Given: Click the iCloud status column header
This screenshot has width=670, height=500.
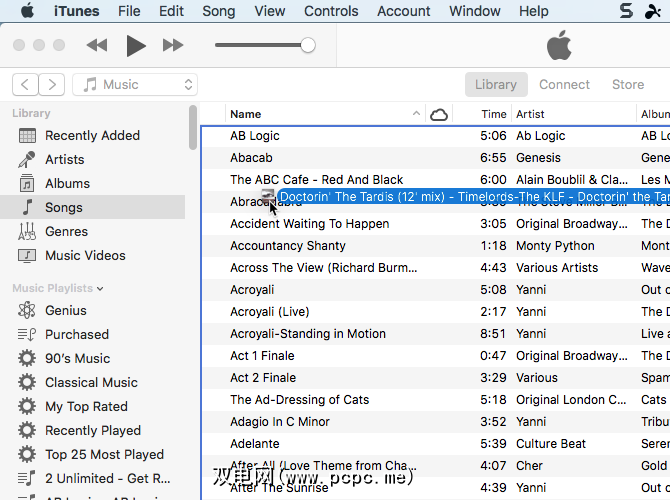Looking at the screenshot, I should tap(438, 115).
